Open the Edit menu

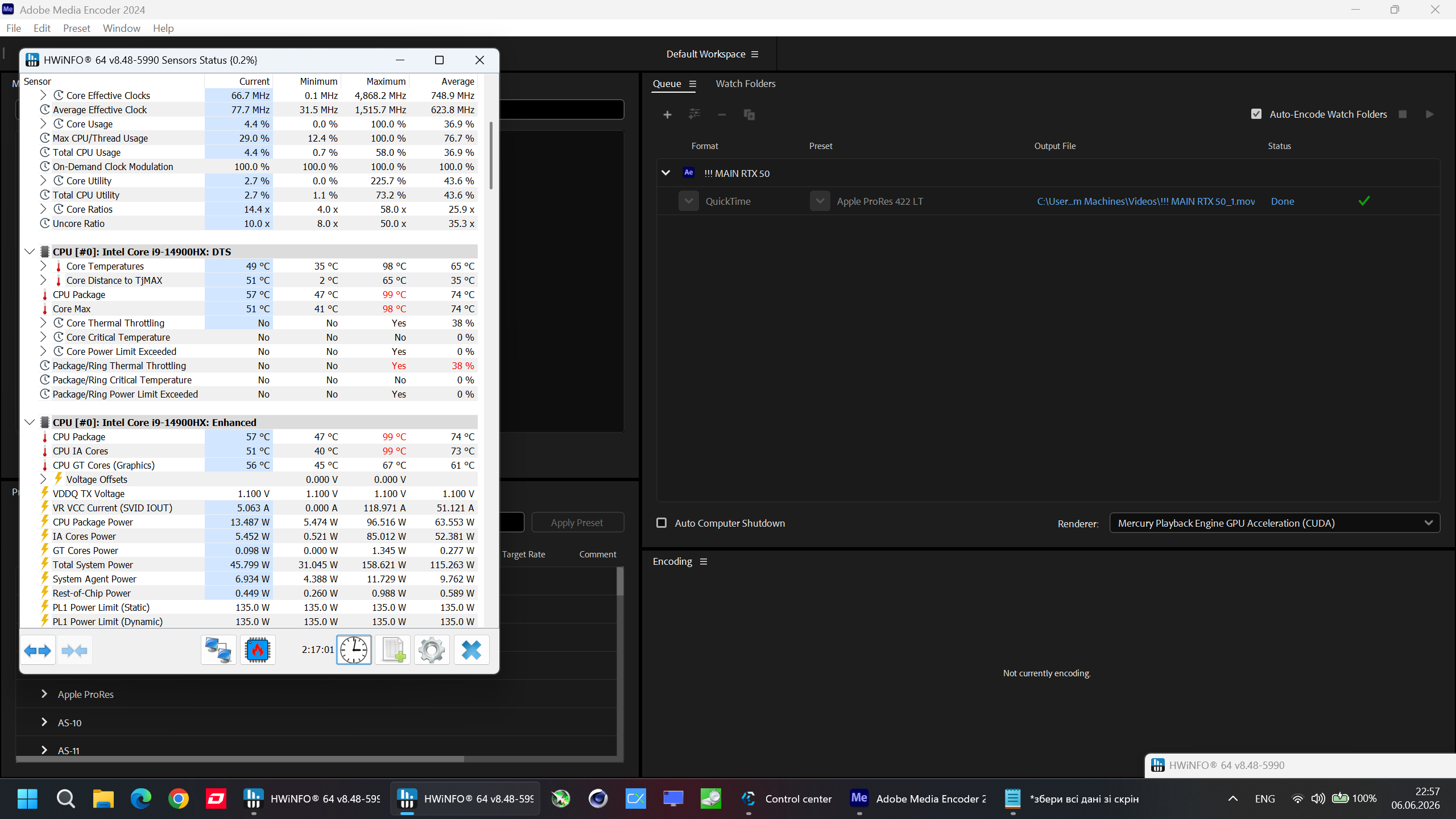tap(42, 28)
